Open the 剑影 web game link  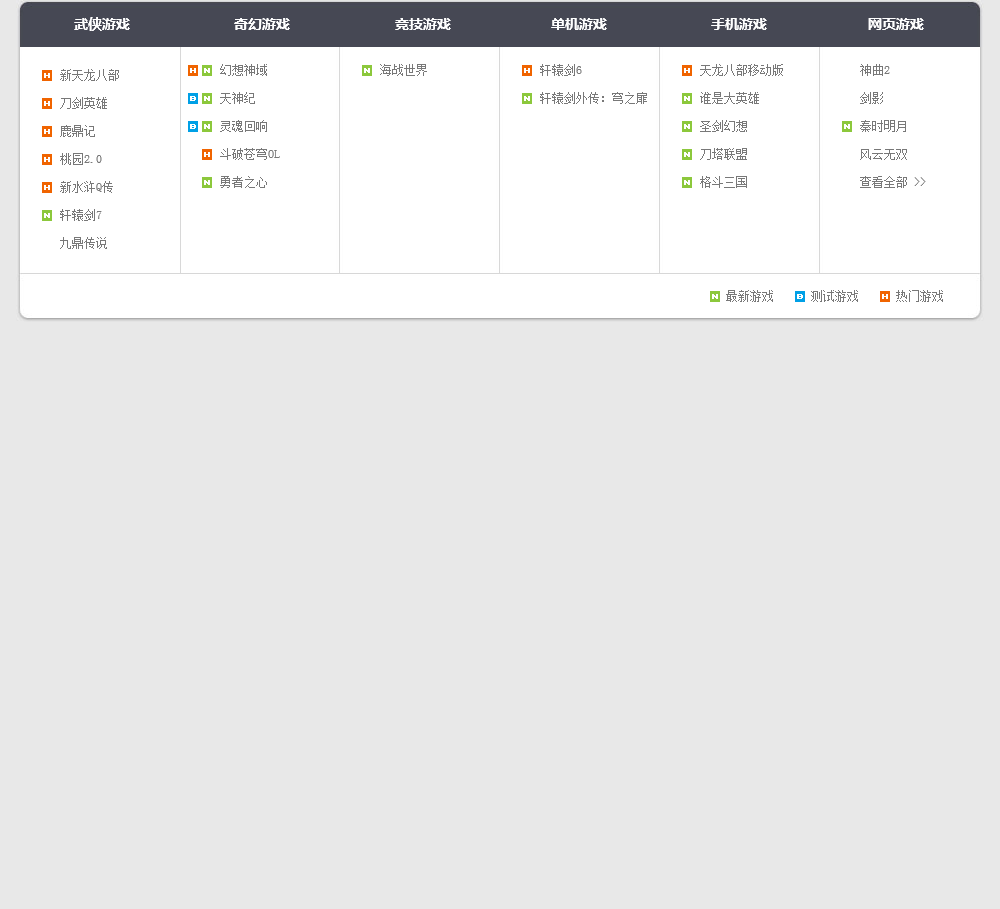[x=872, y=98]
